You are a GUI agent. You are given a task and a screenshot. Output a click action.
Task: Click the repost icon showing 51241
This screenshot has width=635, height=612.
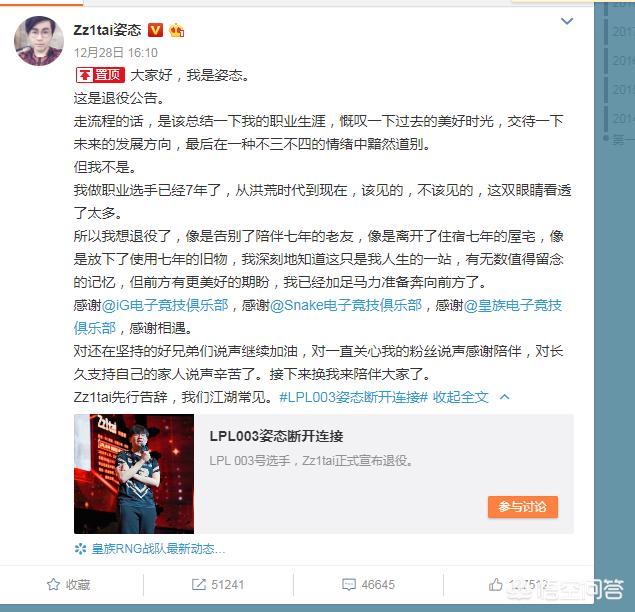198,584
